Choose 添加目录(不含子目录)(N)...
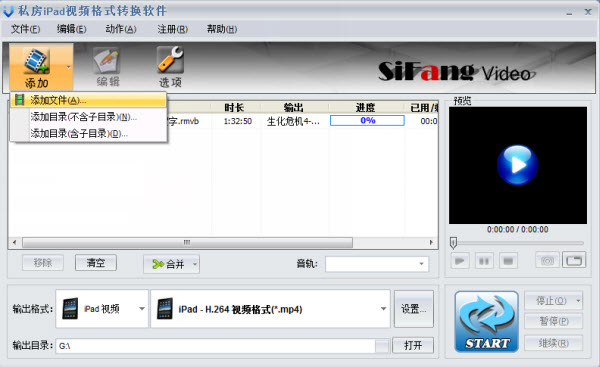The height and width of the screenshot is (367, 600). (88, 117)
